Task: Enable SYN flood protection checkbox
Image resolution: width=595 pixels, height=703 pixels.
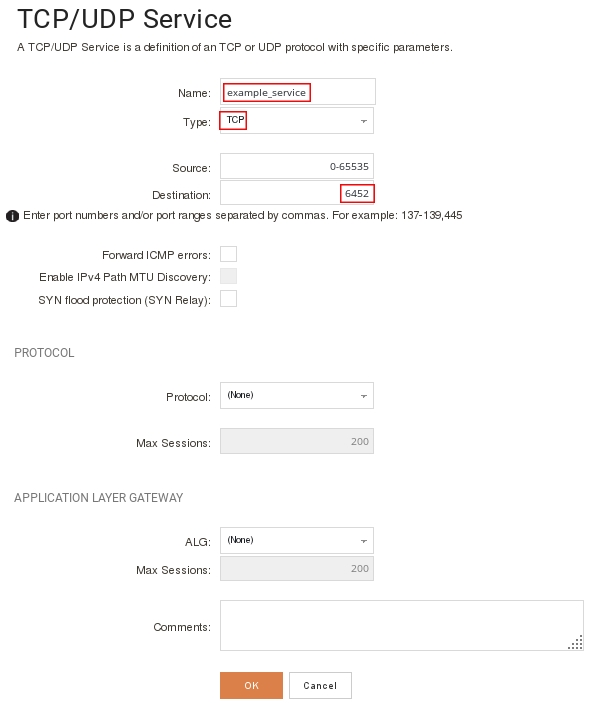Action: 228,299
